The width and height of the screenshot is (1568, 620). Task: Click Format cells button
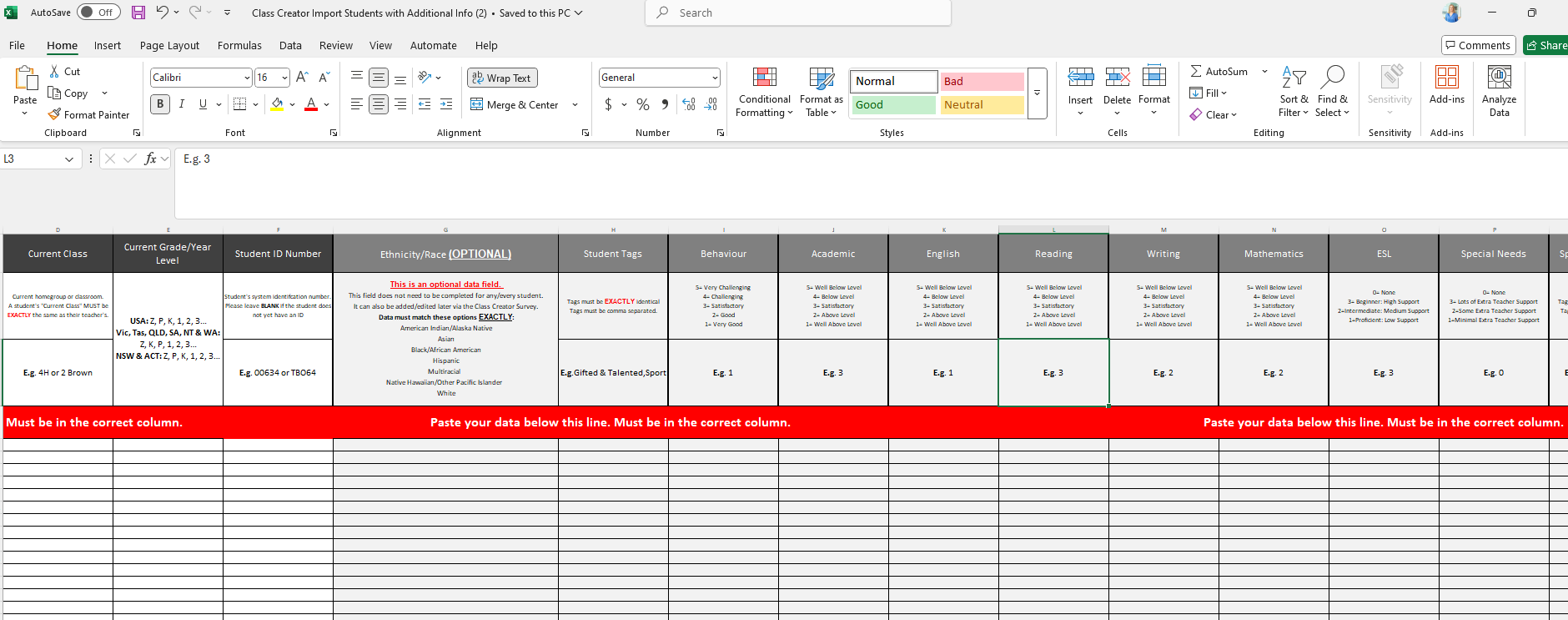(1154, 91)
